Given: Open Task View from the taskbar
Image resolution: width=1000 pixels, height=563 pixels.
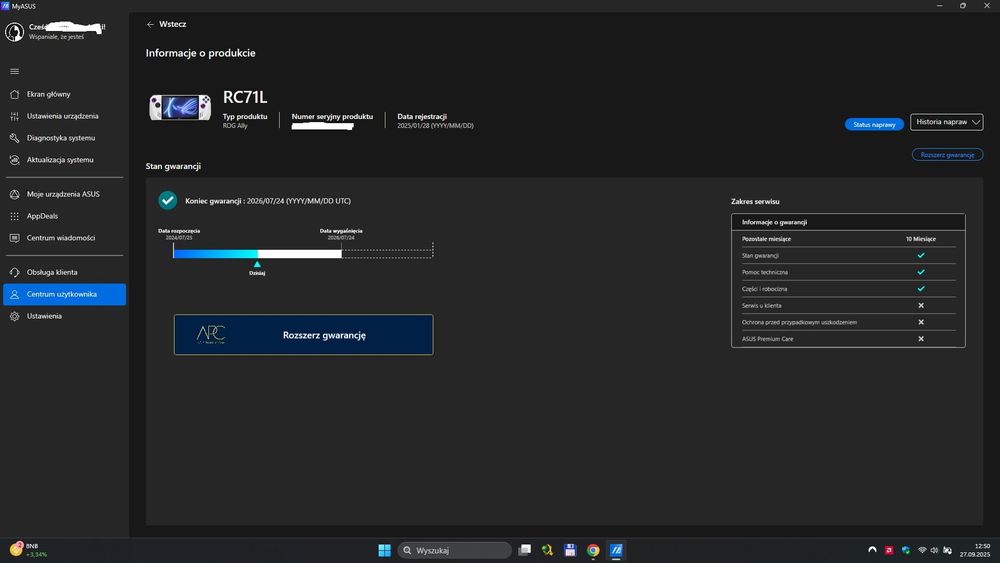Looking at the screenshot, I should tap(525, 550).
